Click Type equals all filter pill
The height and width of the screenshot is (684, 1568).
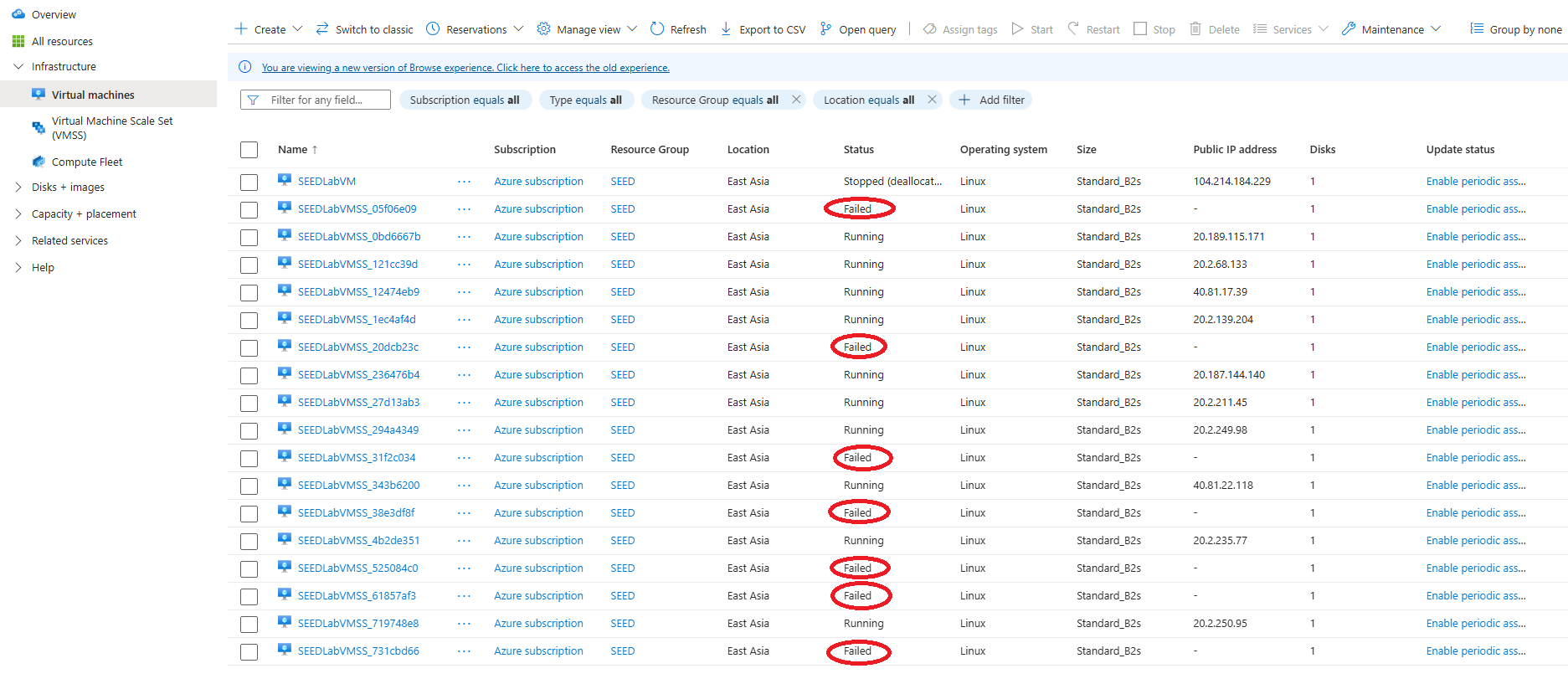point(585,100)
